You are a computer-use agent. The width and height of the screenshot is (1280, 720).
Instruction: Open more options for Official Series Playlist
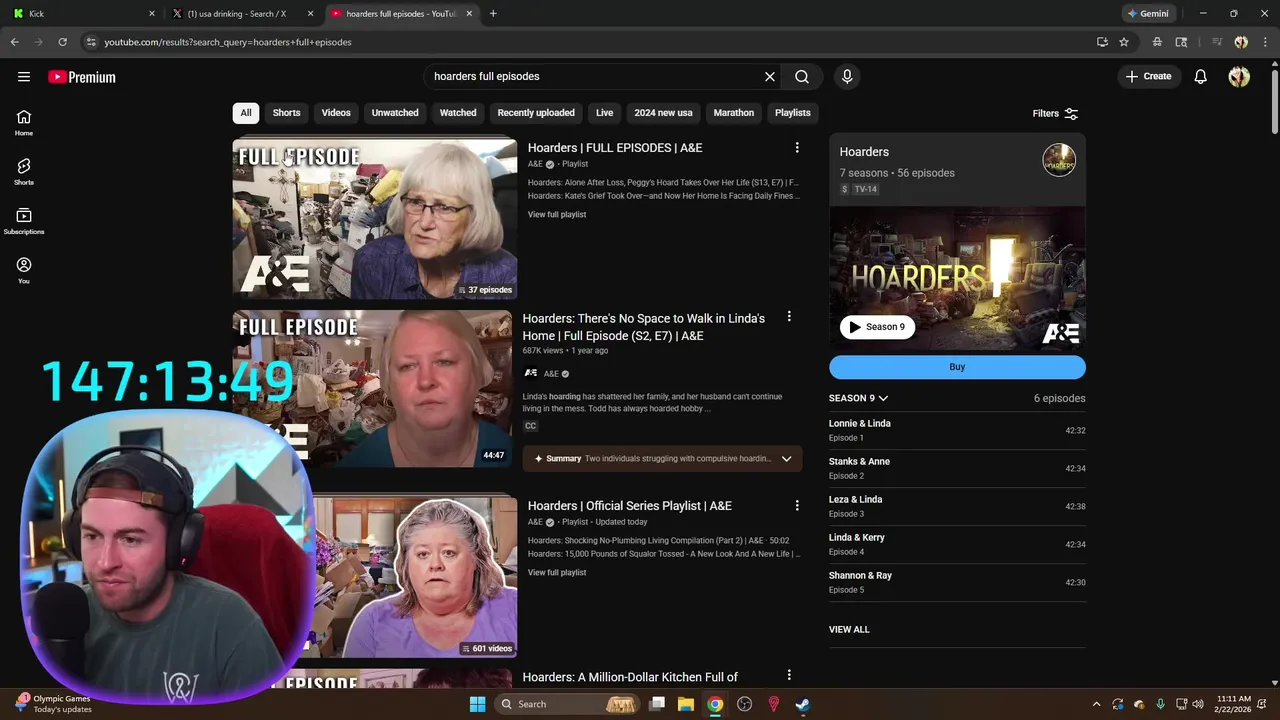point(797,506)
